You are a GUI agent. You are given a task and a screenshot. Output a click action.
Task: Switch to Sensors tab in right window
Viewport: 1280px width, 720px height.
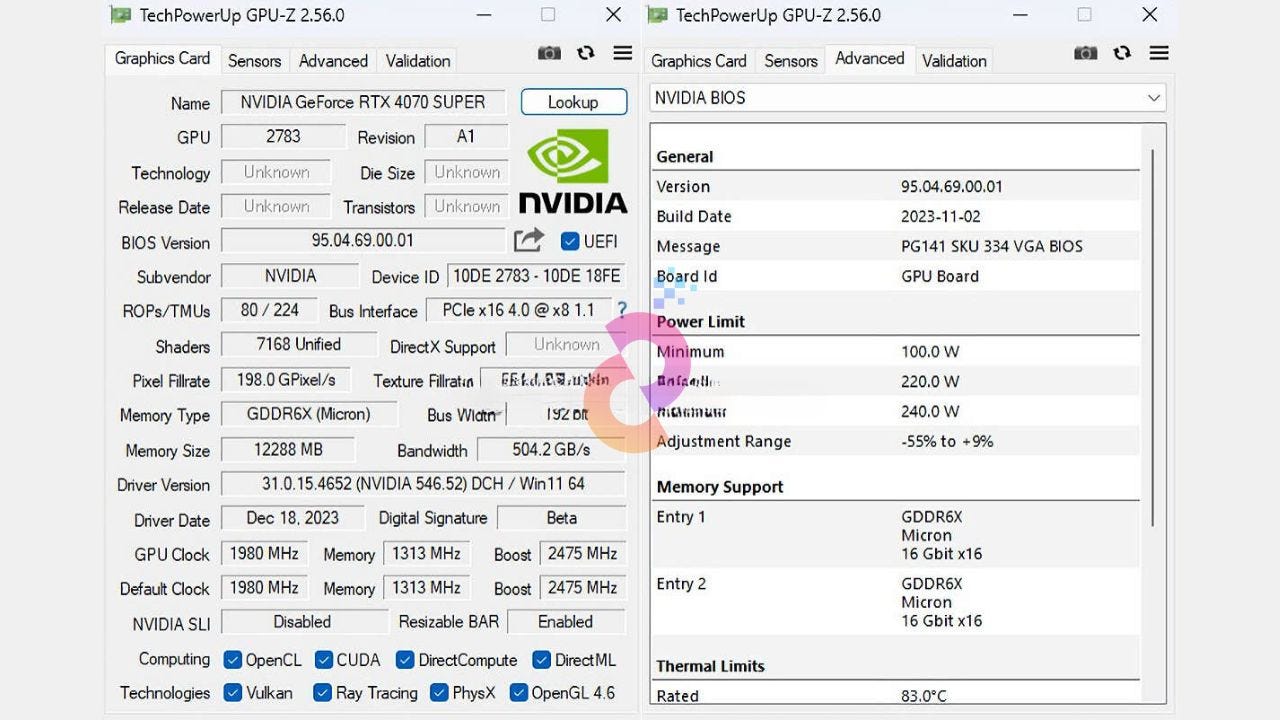791,60
